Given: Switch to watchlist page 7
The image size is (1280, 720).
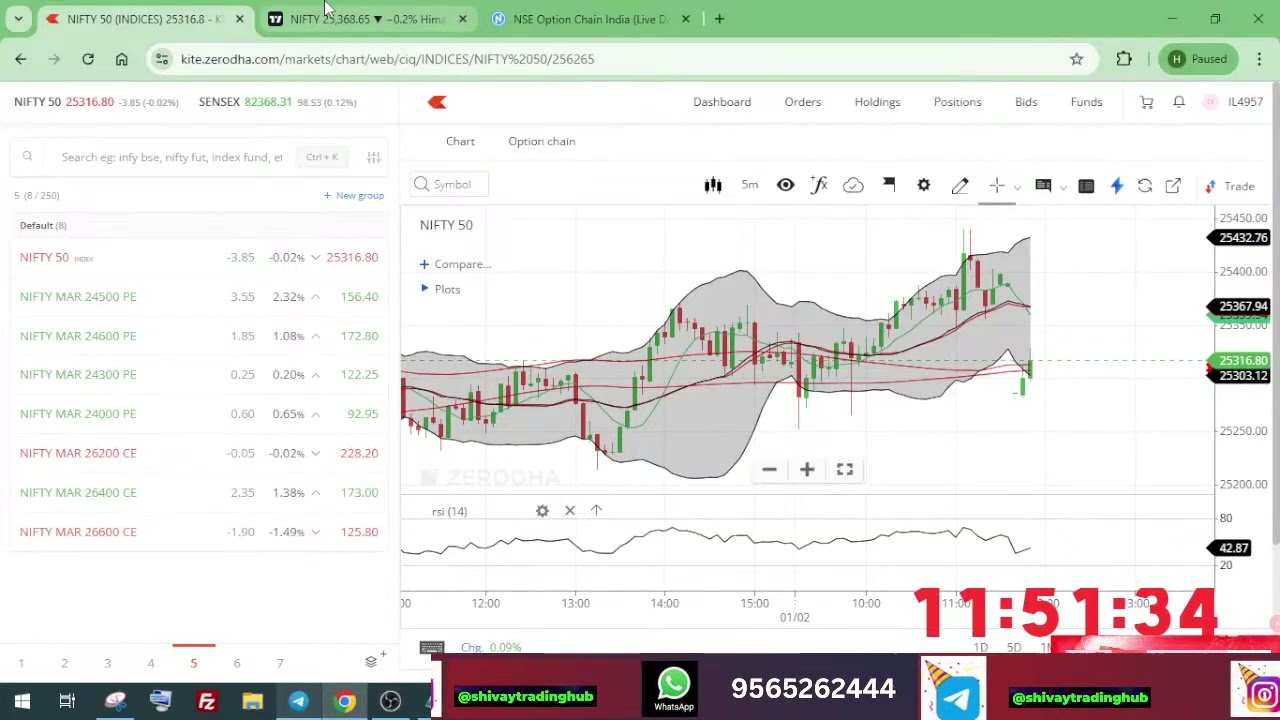Looking at the screenshot, I should coord(280,663).
